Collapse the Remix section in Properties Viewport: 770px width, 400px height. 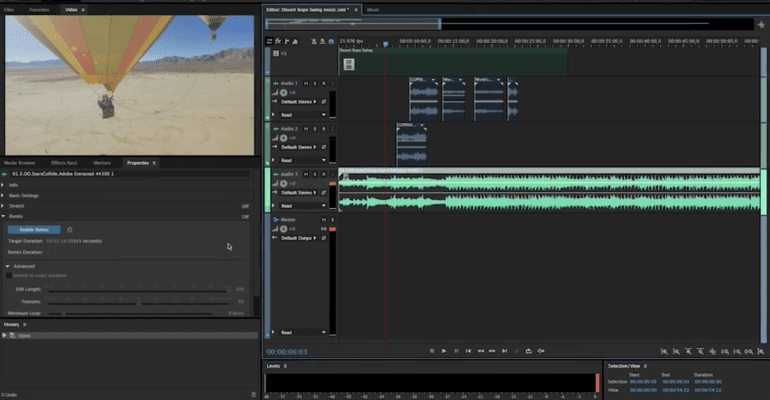click(x=3, y=216)
